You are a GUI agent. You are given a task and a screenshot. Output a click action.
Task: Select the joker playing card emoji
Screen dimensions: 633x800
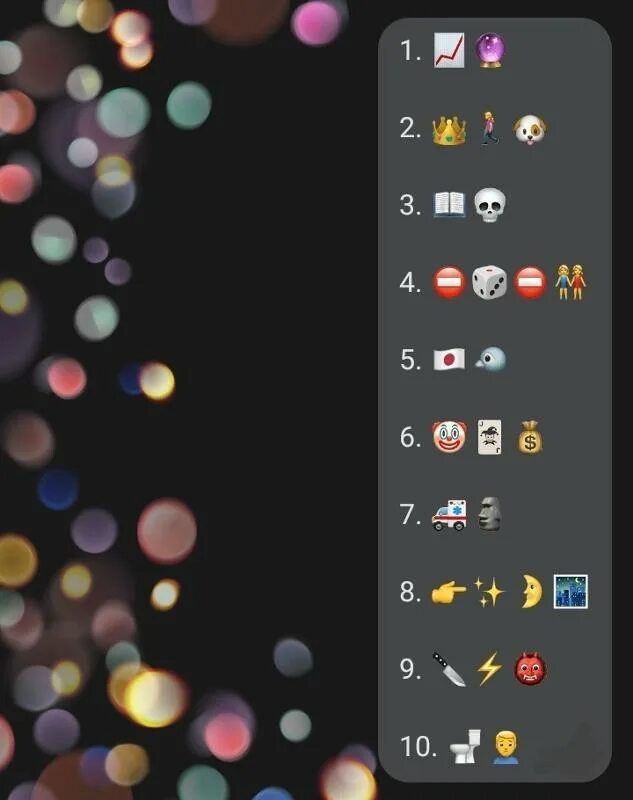pyautogui.click(x=489, y=437)
